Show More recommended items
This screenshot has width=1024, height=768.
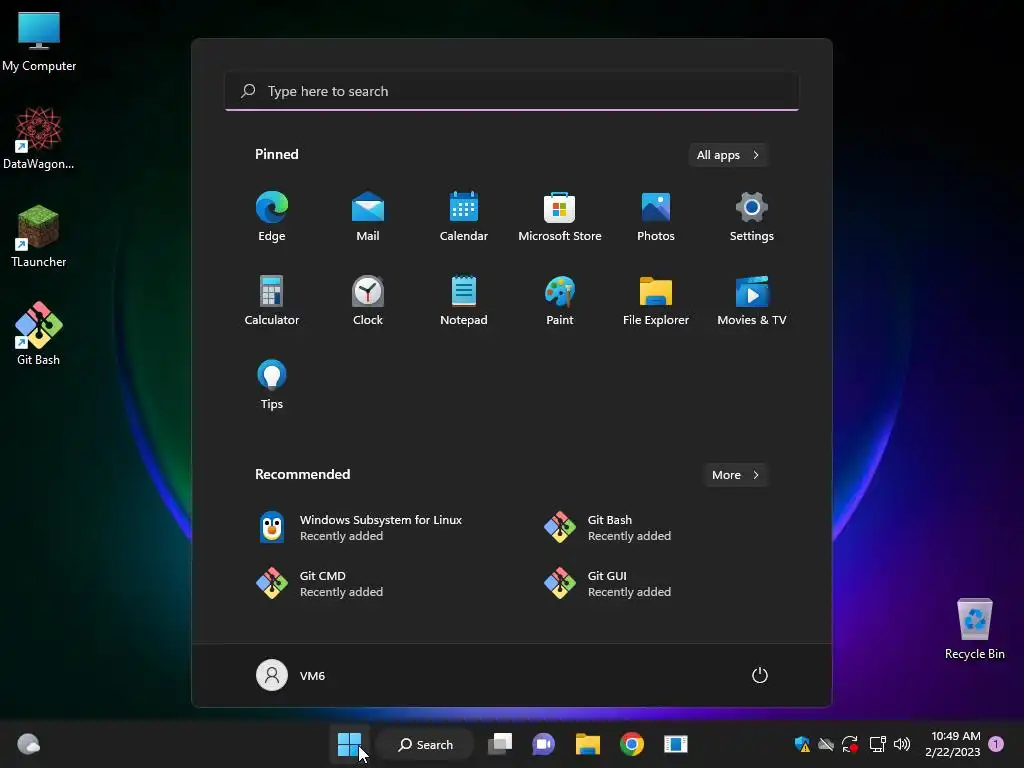735,475
